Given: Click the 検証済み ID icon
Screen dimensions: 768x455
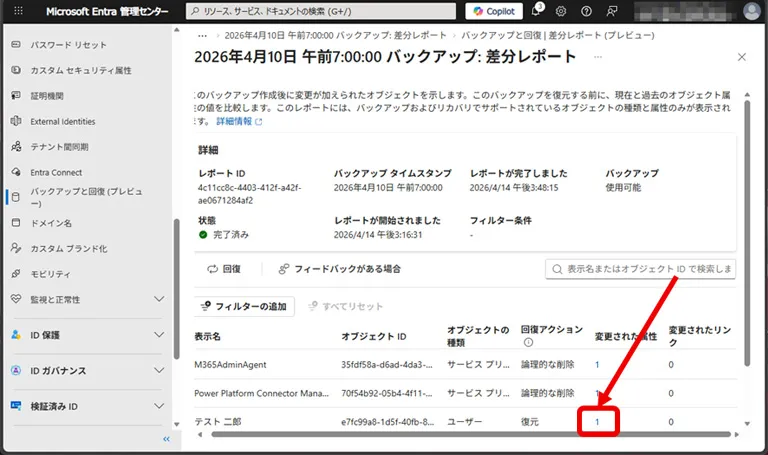Looking at the screenshot, I should 16,406.
